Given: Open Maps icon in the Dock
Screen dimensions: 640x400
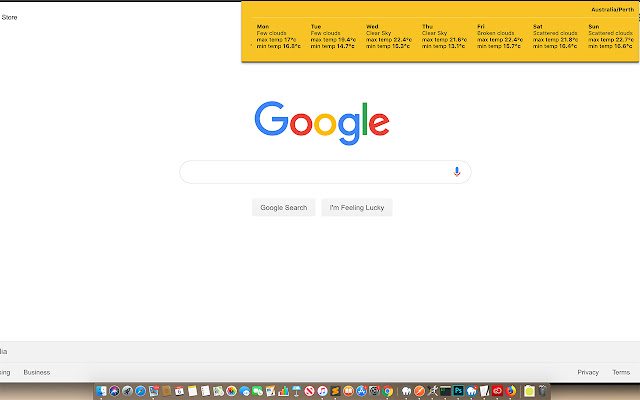Looking at the screenshot, I should 218,391.
